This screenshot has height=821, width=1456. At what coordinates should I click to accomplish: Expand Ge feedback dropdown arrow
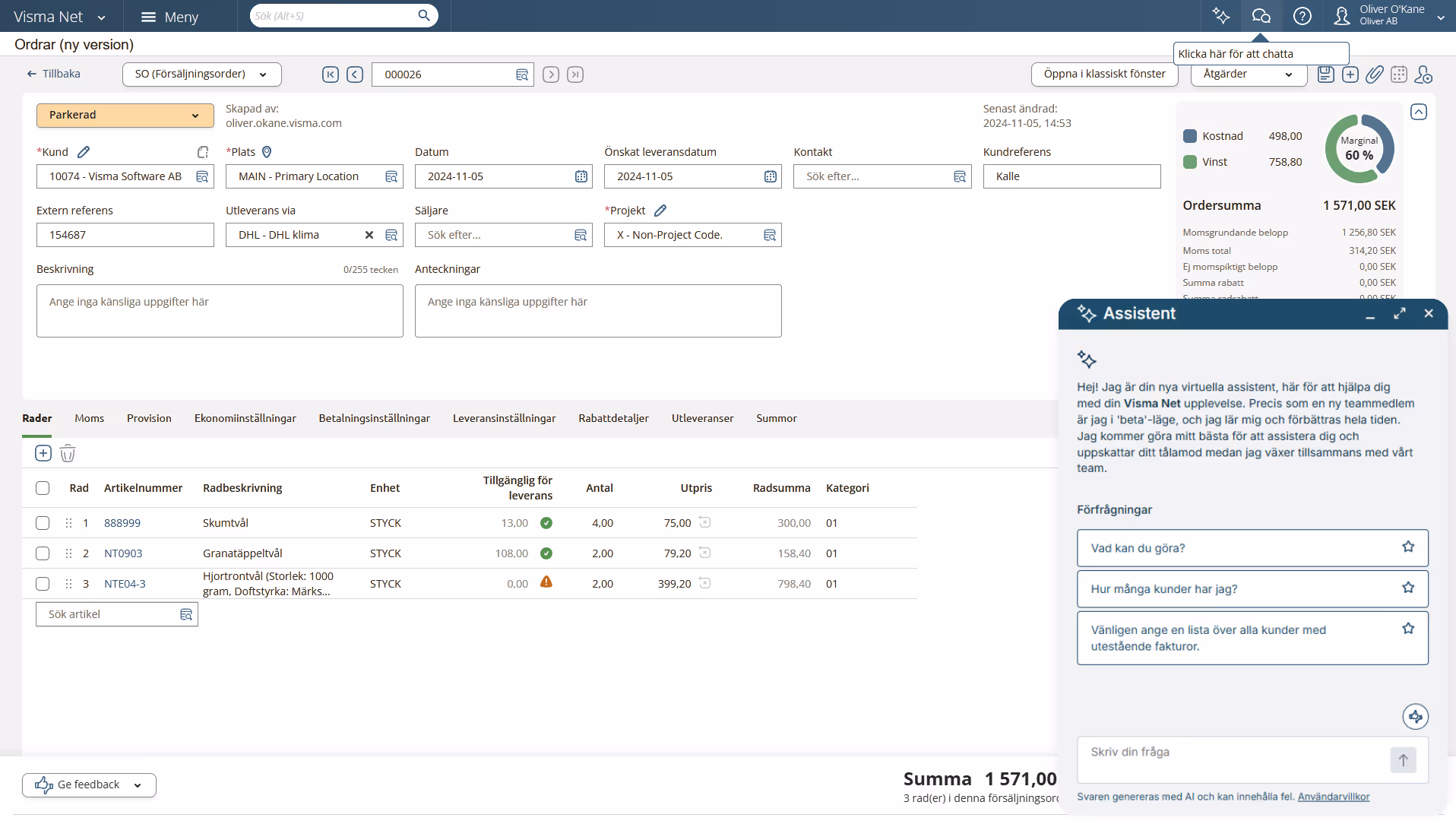138,785
